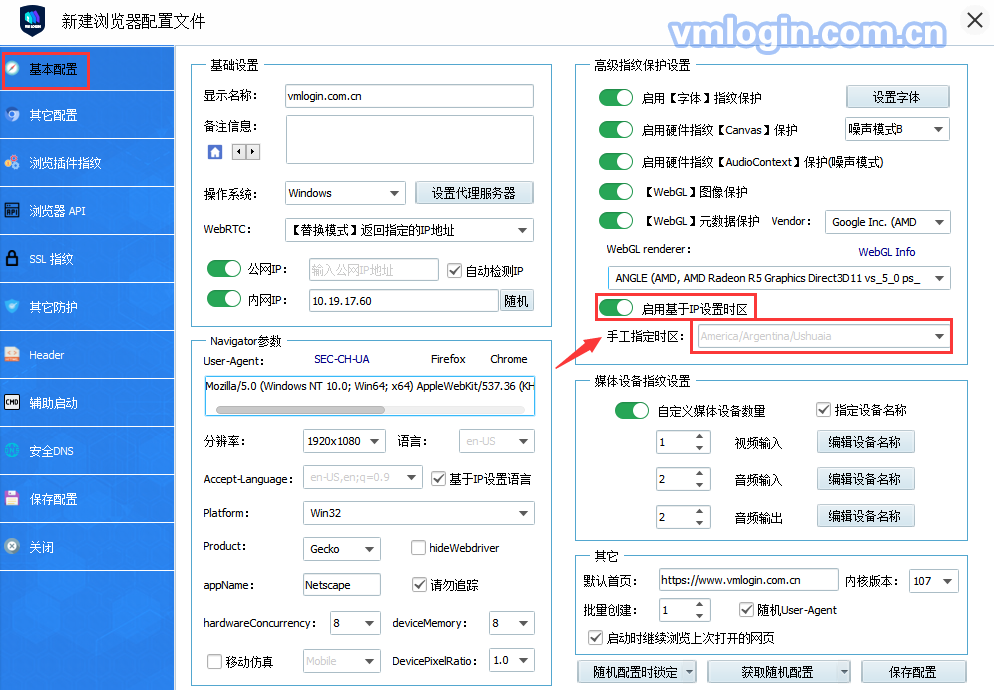Click the SEC-CH-UA link
The image size is (994, 690).
(x=342, y=359)
